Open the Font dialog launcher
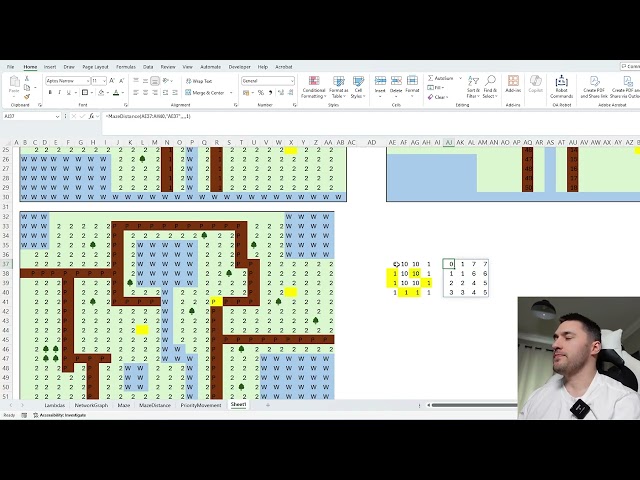This screenshot has width=640, height=480. (126, 105)
